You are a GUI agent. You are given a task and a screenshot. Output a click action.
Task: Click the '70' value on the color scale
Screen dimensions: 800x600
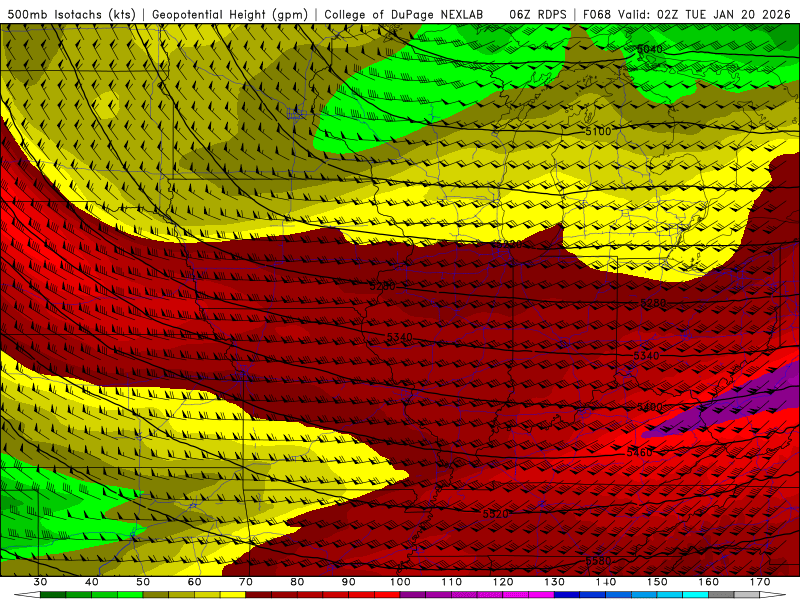click(246, 582)
